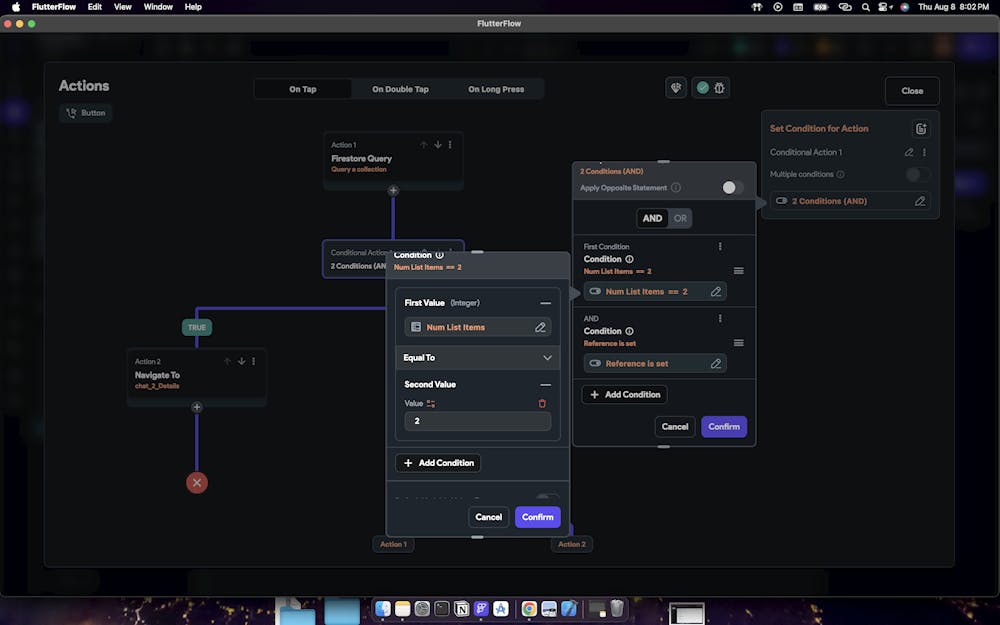Screen dimensions: 1000x625
Task: Click info icon next to Multiple conditions
Action: point(841,174)
